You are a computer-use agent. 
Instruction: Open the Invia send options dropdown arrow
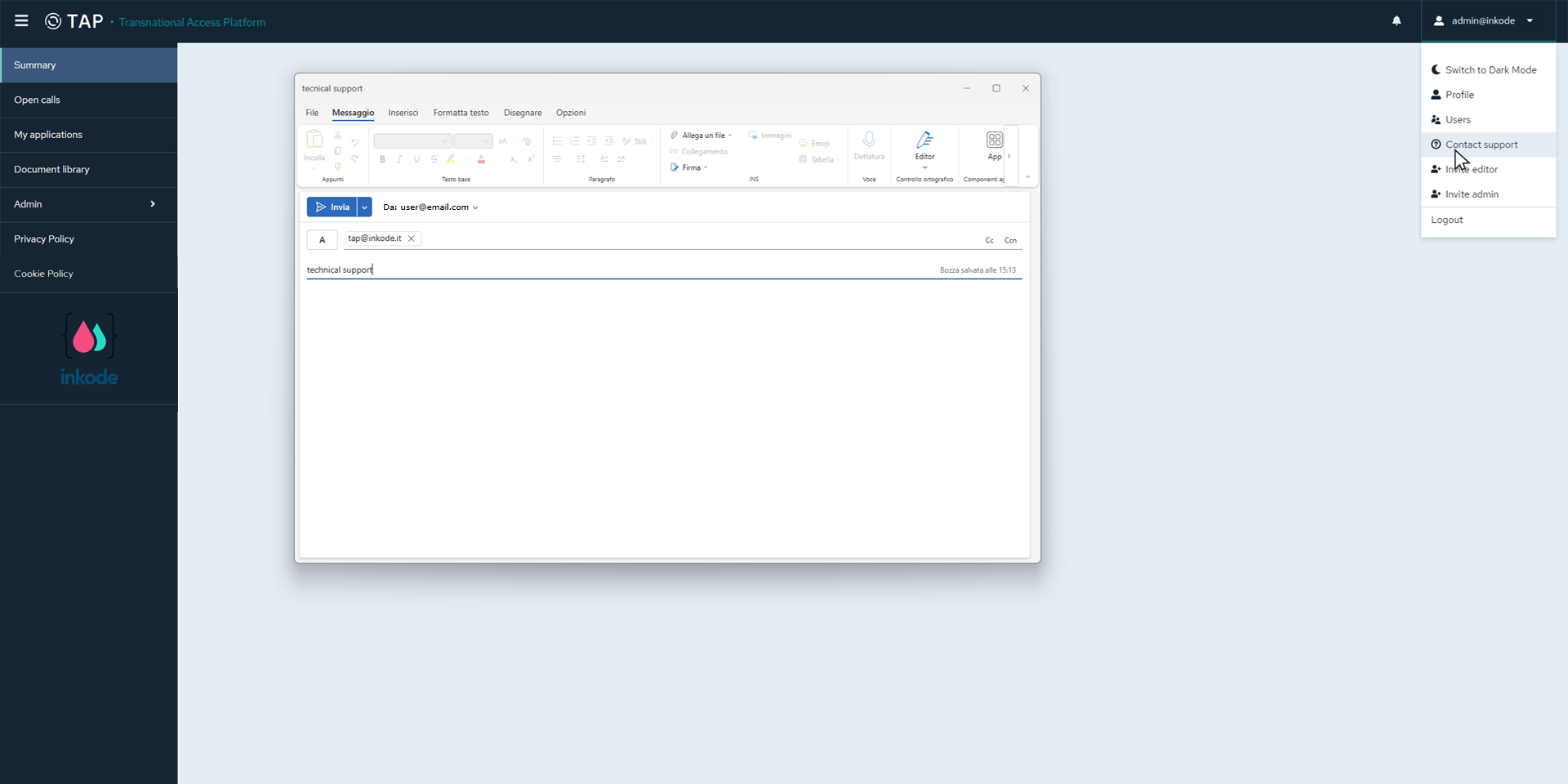(x=365, y=207)
